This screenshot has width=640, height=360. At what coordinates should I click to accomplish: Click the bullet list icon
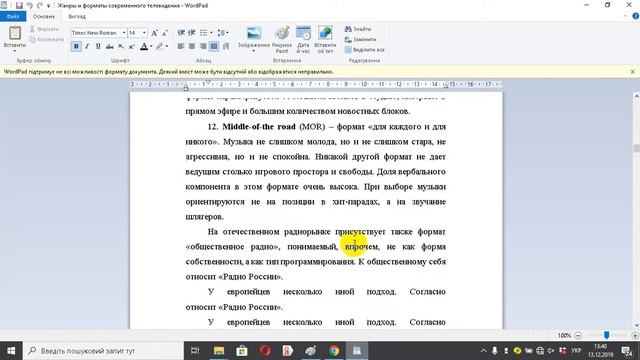203,33
